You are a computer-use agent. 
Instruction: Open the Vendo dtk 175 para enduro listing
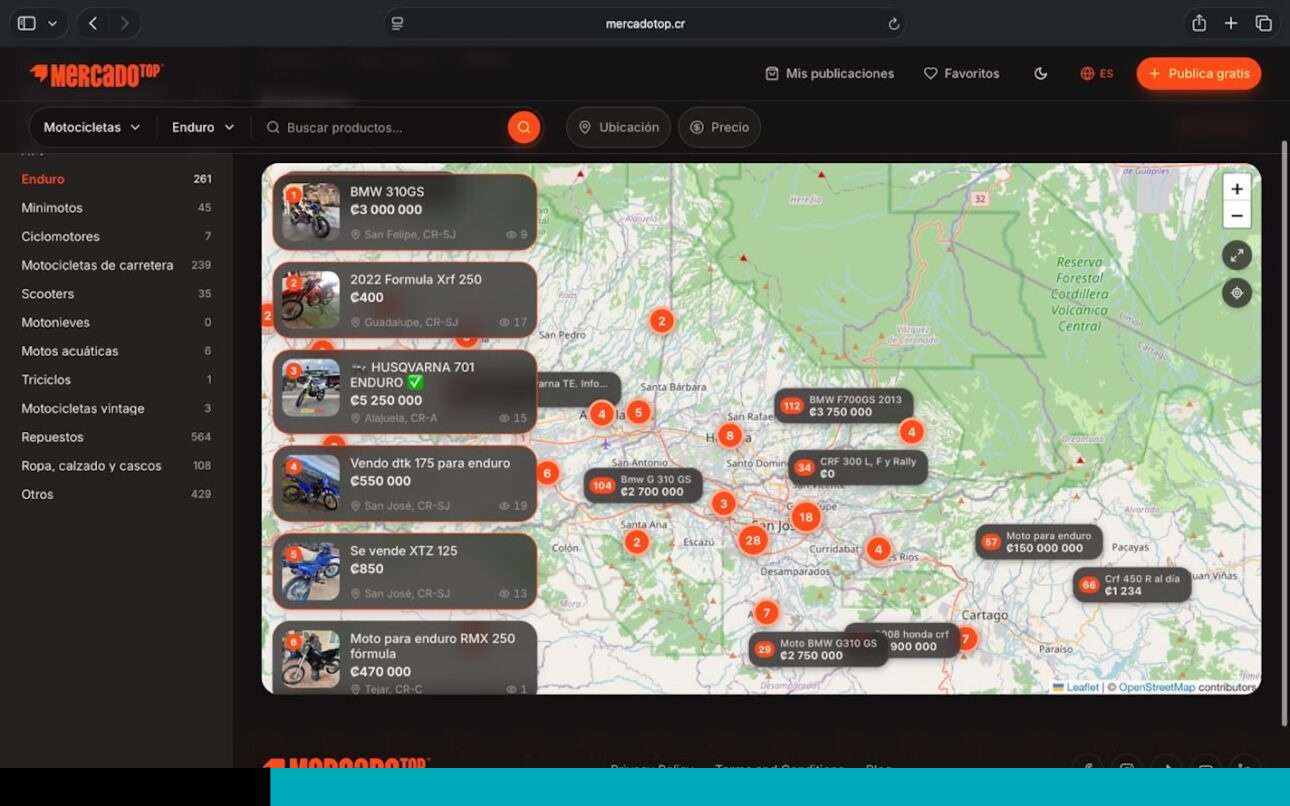tap(405, 484)
